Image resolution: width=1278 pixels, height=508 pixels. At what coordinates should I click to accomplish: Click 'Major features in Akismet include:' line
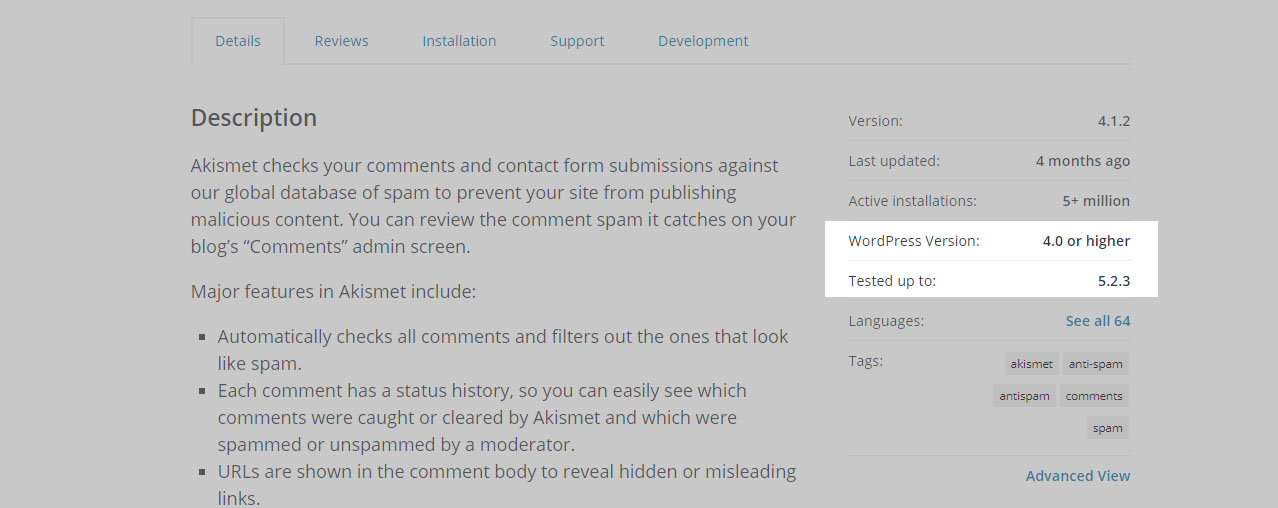click(334, 292)
